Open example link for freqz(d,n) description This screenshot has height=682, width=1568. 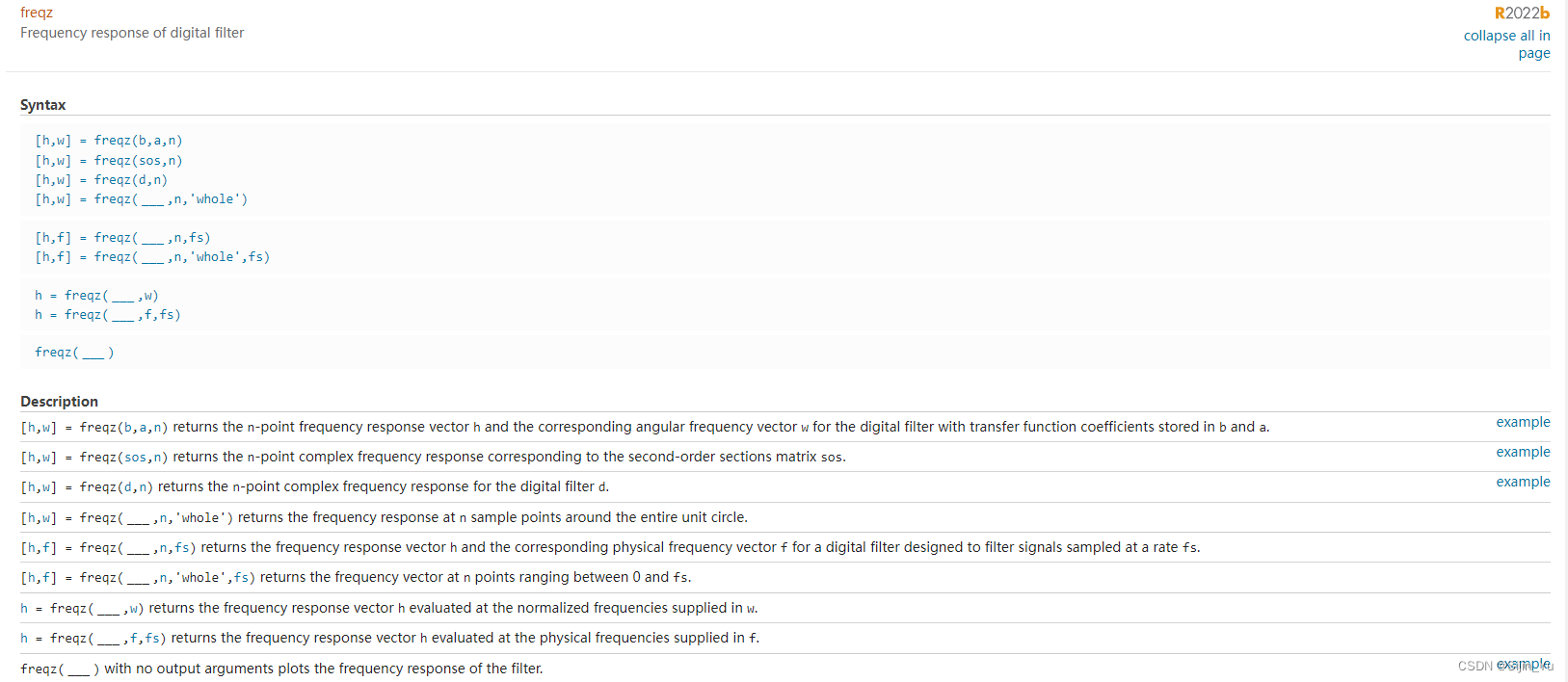pos(1523,482)
